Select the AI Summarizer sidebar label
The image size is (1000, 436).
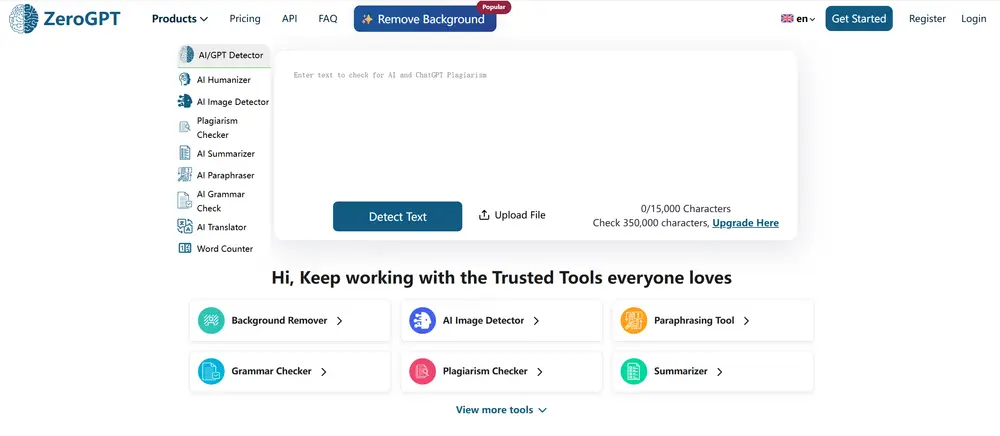pyautogui.click(x=226, y=154)
